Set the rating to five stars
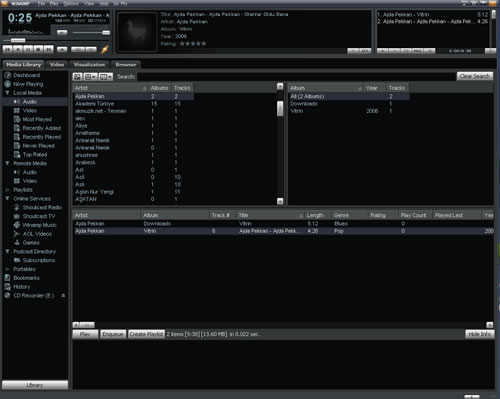 (x=204, y=44)
